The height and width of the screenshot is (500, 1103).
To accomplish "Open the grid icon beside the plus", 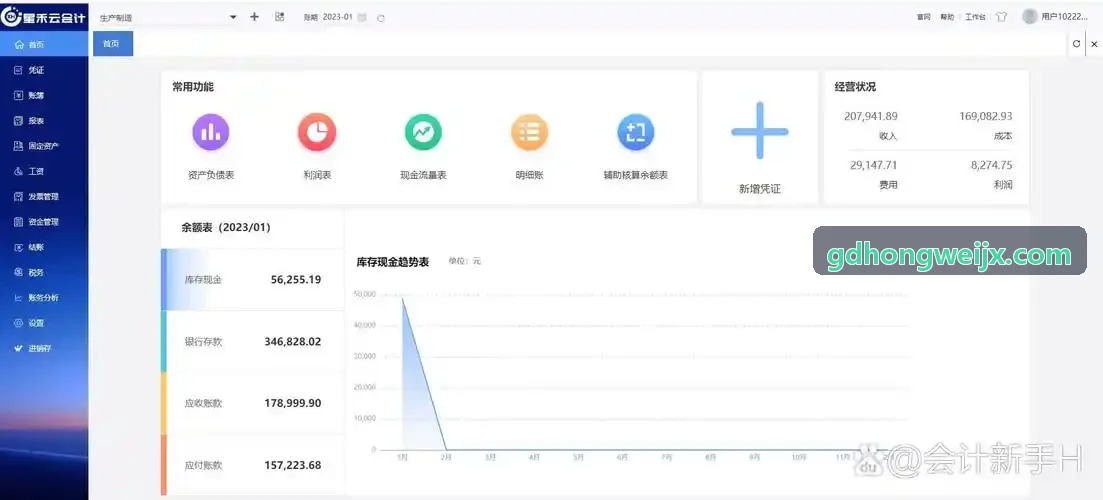I will click(279, 17).
